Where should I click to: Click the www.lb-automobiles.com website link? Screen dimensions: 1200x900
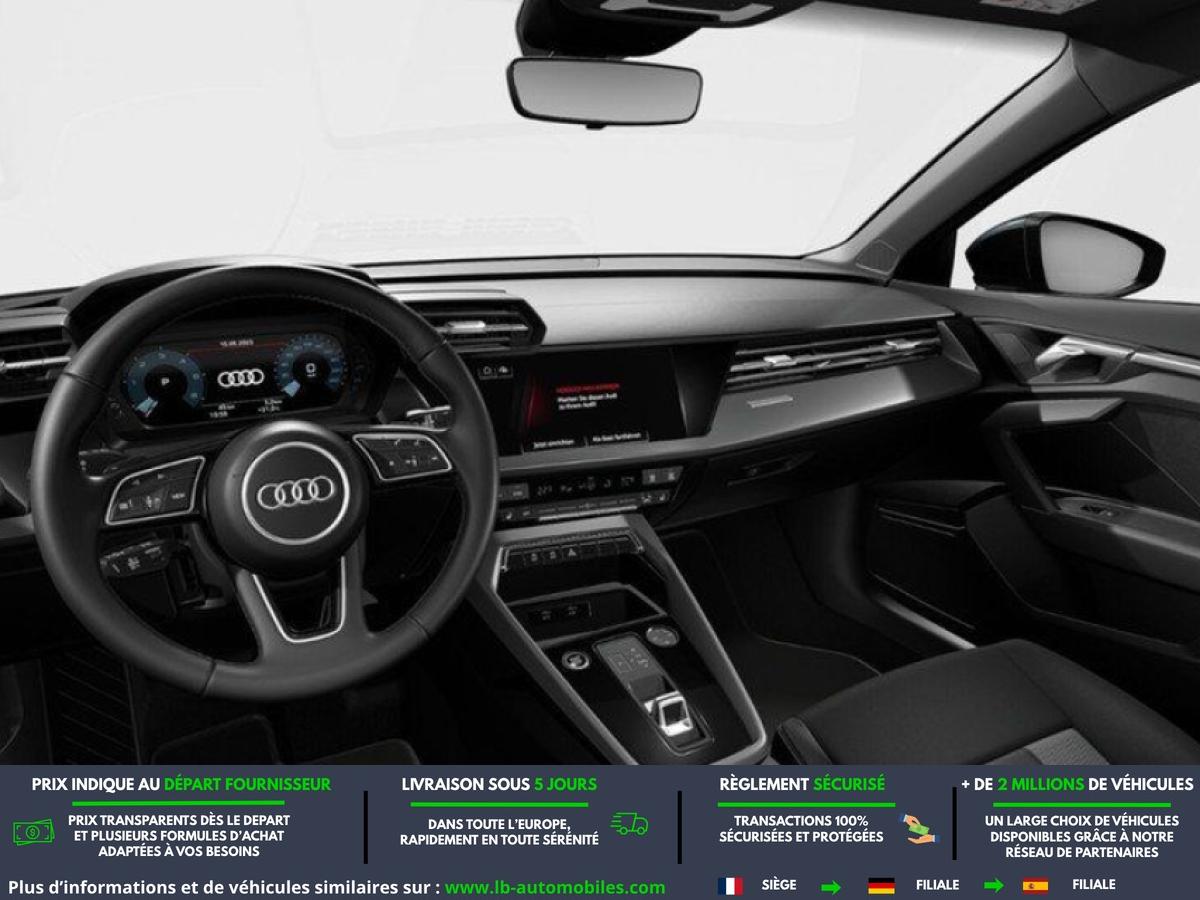(x=555, y=887)
